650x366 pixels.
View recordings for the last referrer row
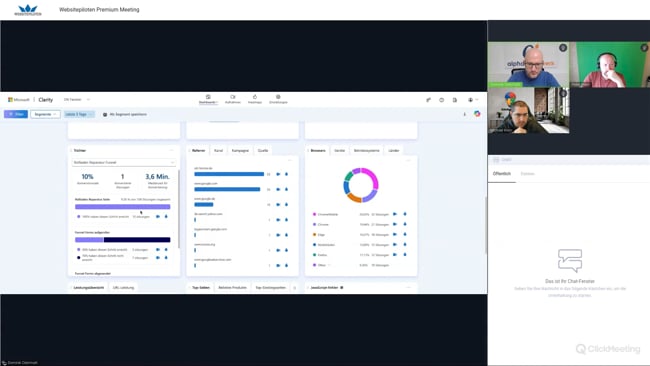coord(278,265)
